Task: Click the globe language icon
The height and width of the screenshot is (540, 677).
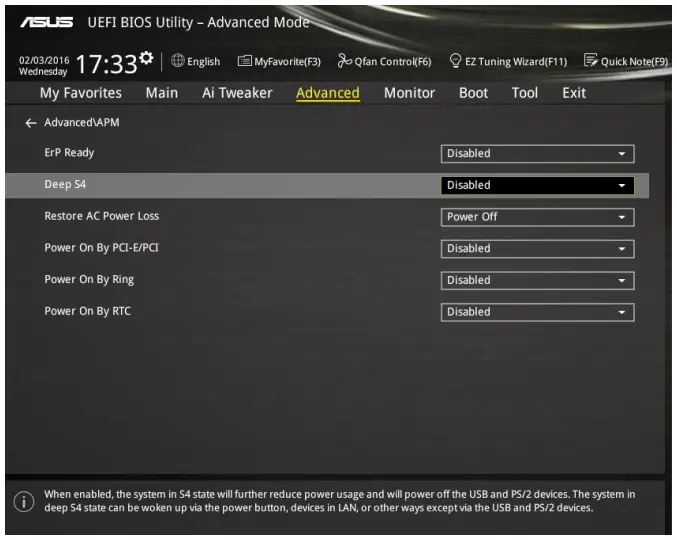Action: click(177, 61)
